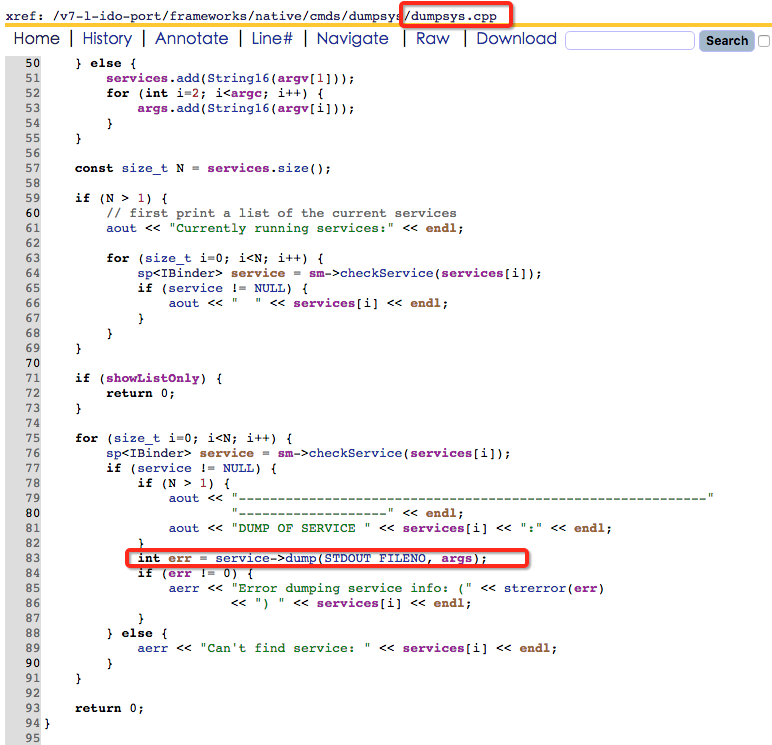Open the Navigate menu

tap(353, 38)
